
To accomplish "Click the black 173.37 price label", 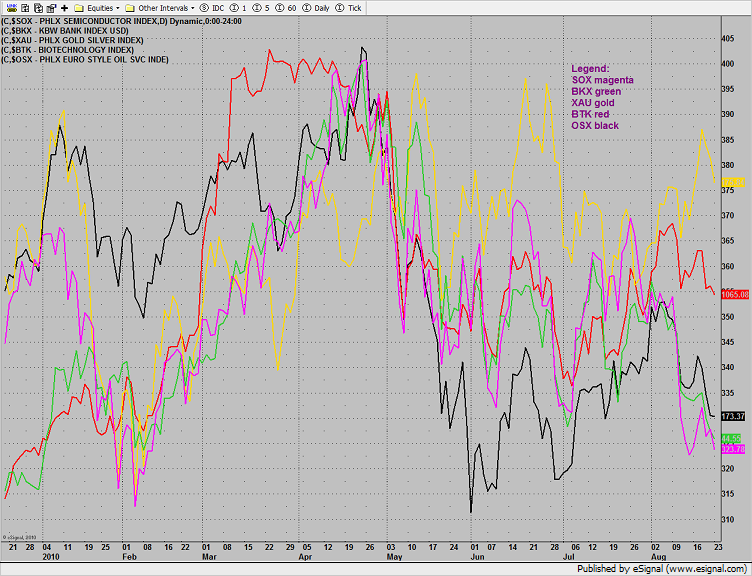I will point(733,416).
